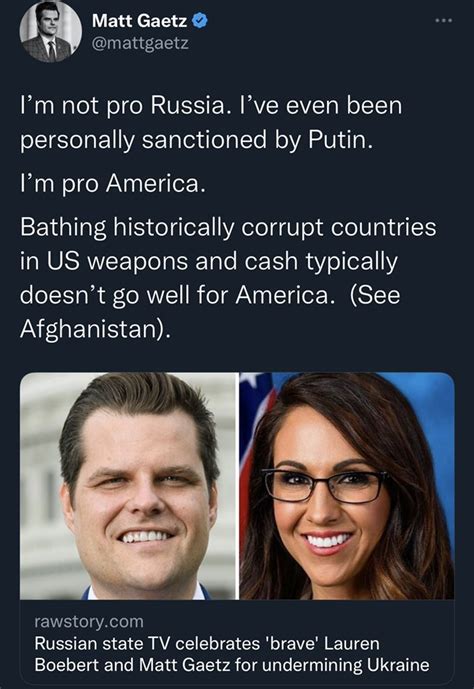Open the @mattgaetz handle link
The height and width of the screenshot is (689, 474).
click(x=140, y=44)
